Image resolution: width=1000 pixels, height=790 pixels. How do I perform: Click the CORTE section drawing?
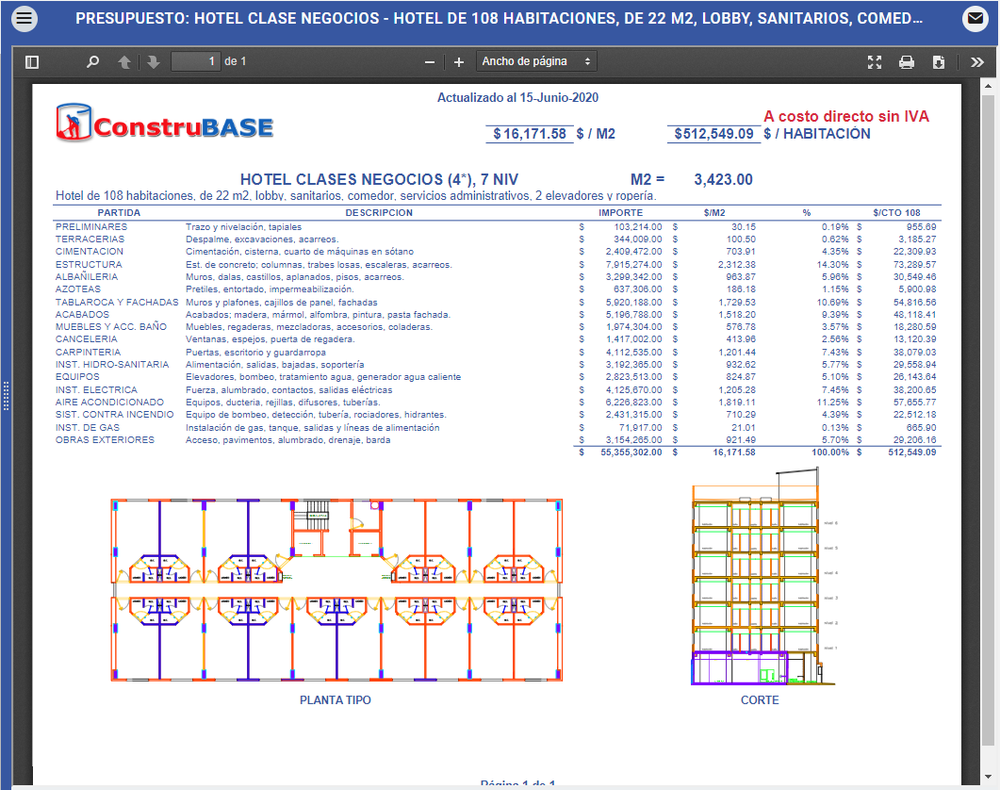coord(764,576)
